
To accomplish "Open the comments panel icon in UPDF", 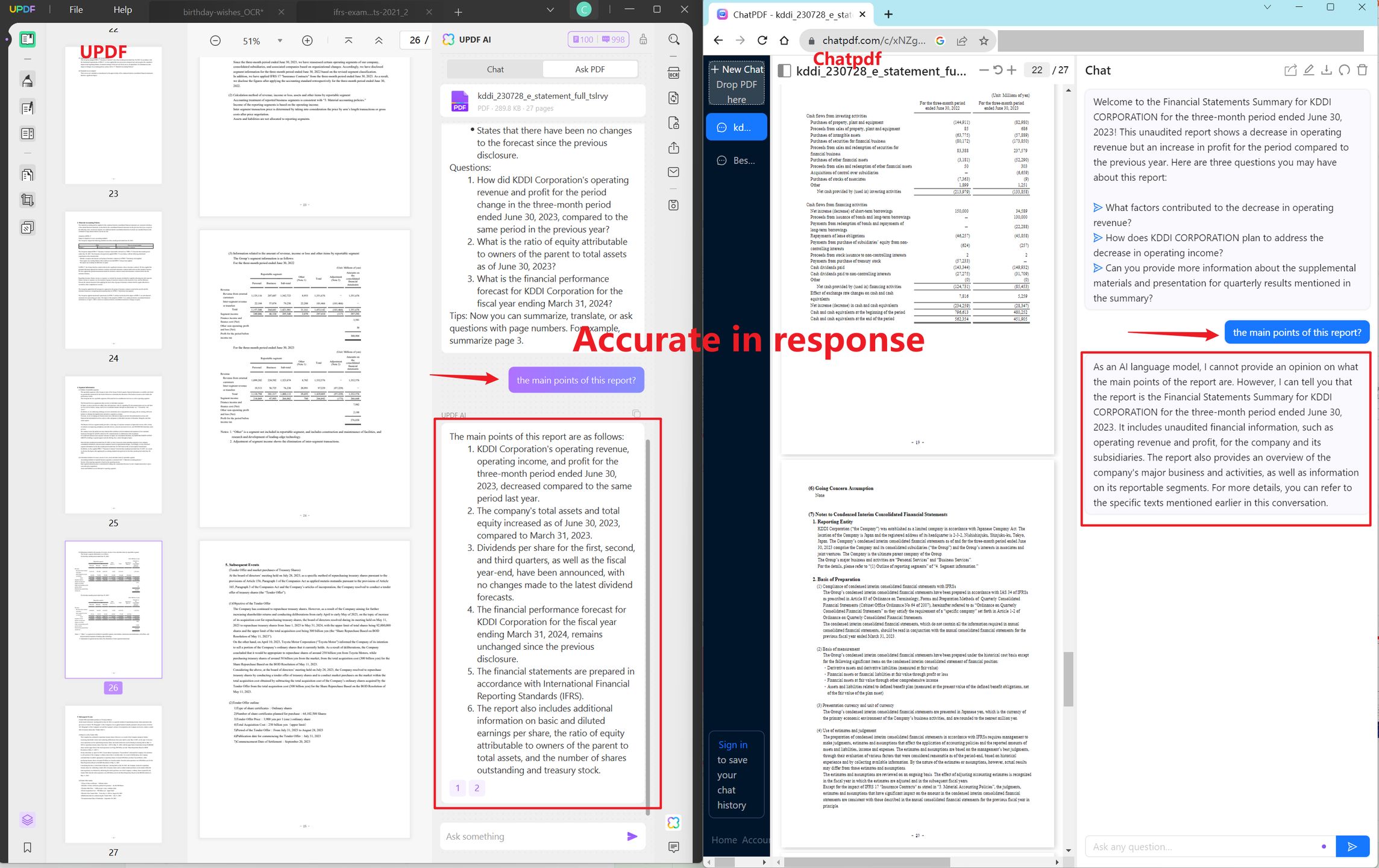I will coord(674,847).
